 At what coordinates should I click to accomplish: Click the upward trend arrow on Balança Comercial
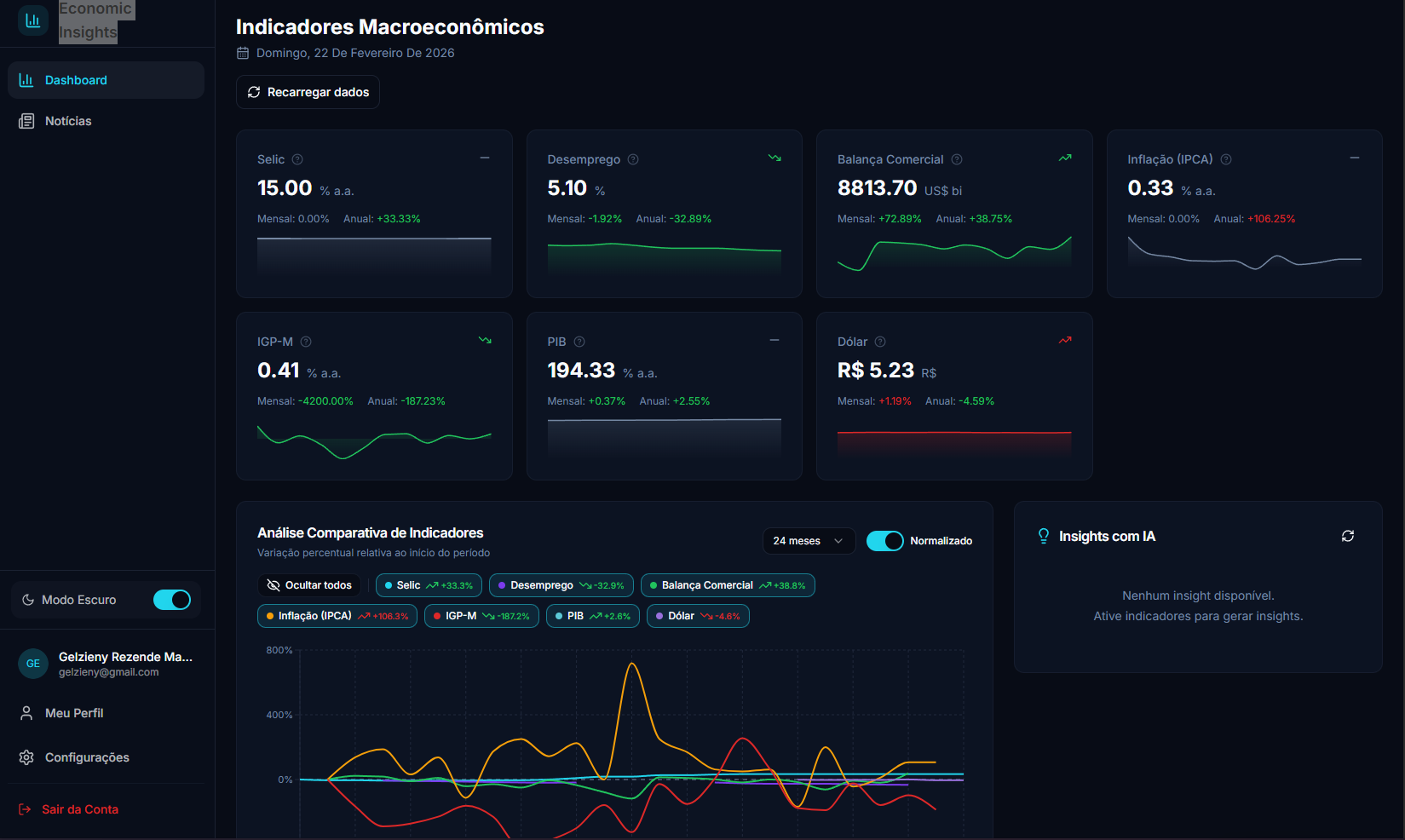point(1064,158)
